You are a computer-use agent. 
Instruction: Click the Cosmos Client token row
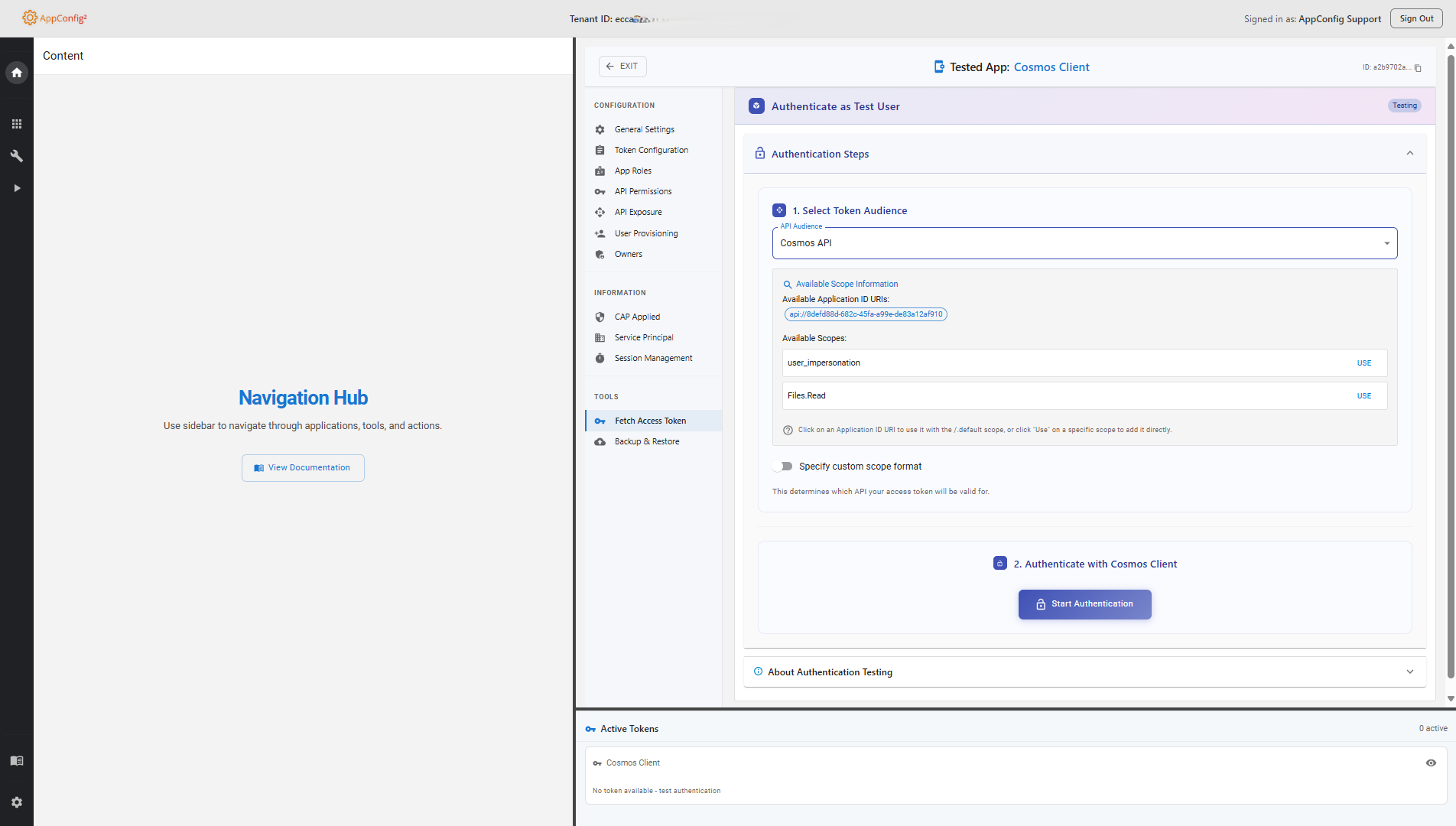click(1016, 776)
